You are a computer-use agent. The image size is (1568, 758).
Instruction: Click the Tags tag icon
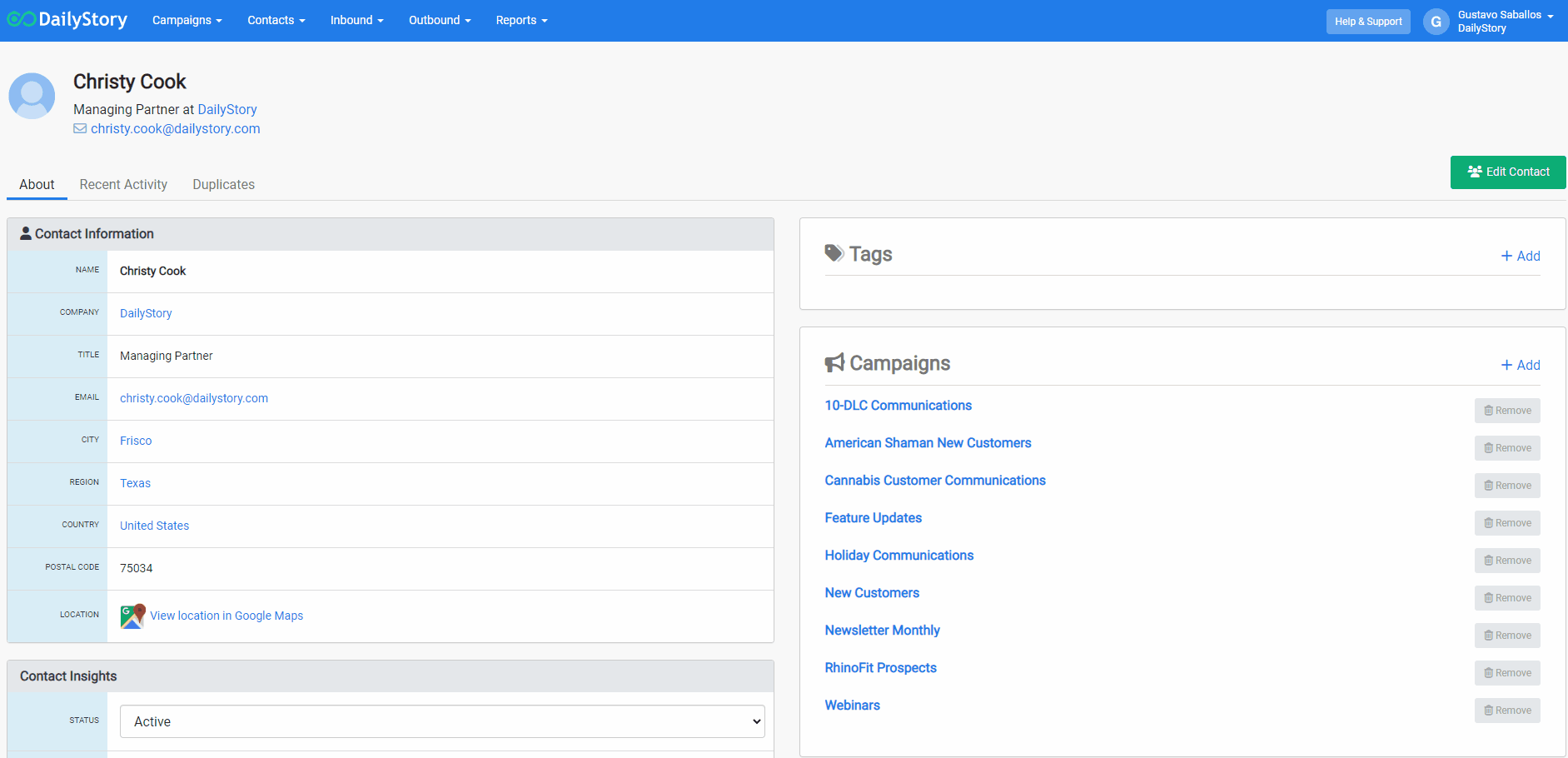[834, 253]
